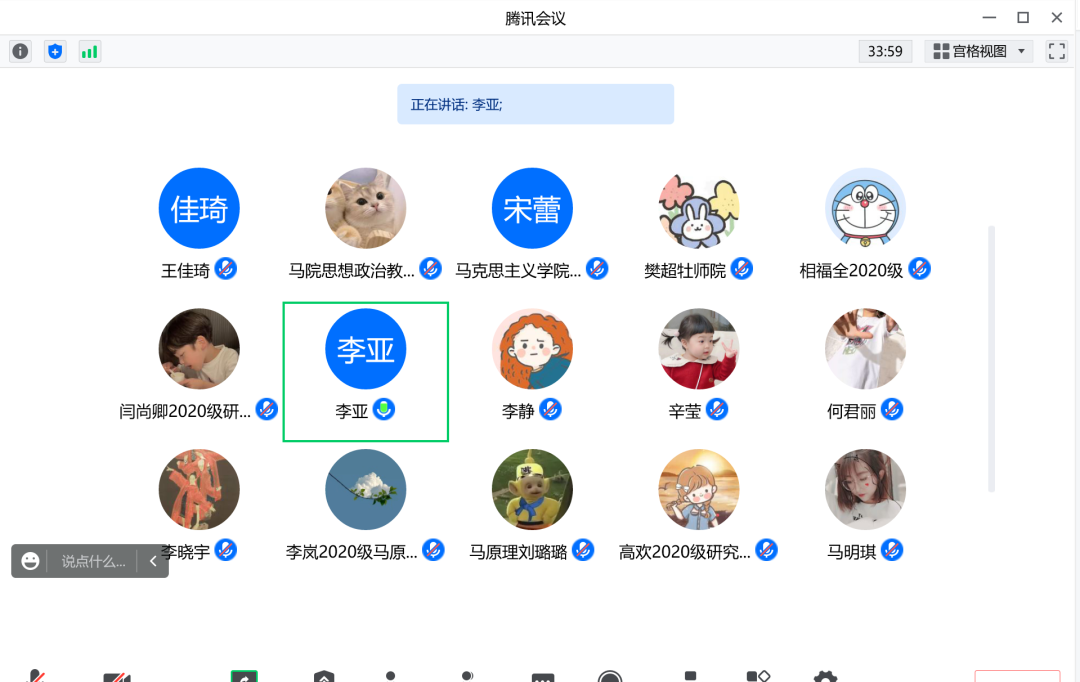Click the blue security shield icon
The width and height of the screenshot is (1080, 682).
click(x=55, y=52)
